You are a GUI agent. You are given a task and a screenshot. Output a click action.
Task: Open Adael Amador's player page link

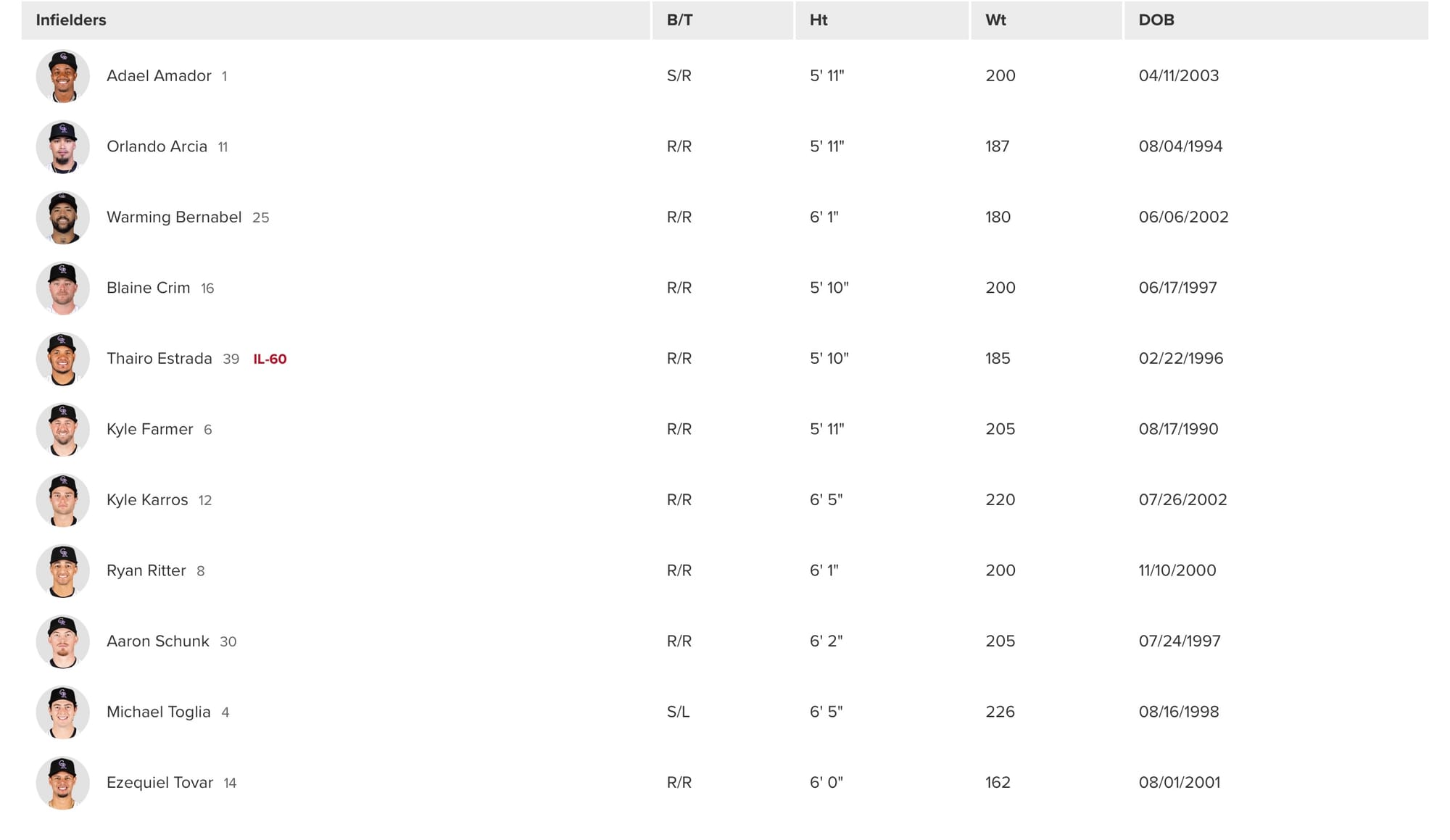(159, 76)
